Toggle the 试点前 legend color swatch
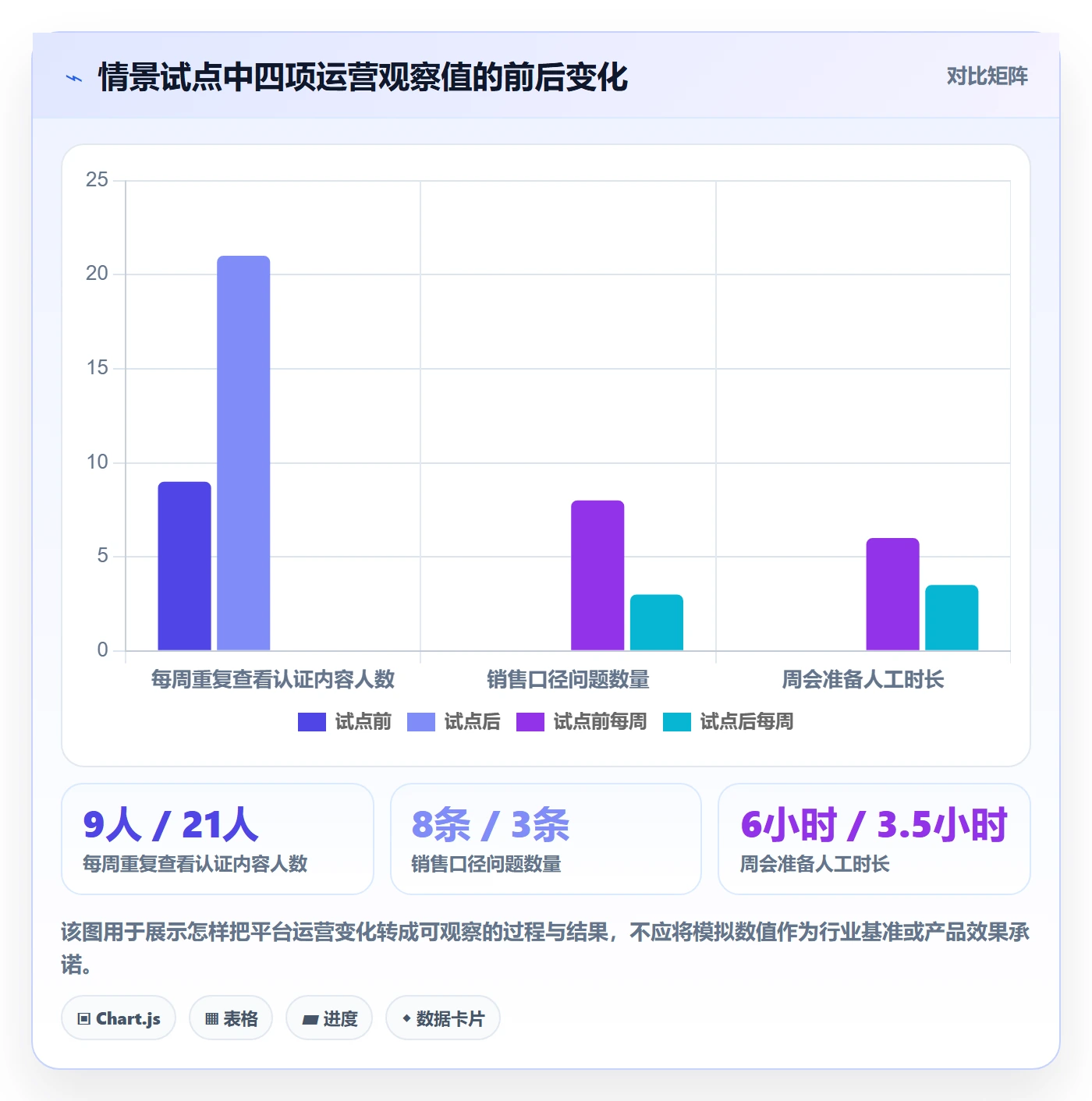 tap(311, 722)
